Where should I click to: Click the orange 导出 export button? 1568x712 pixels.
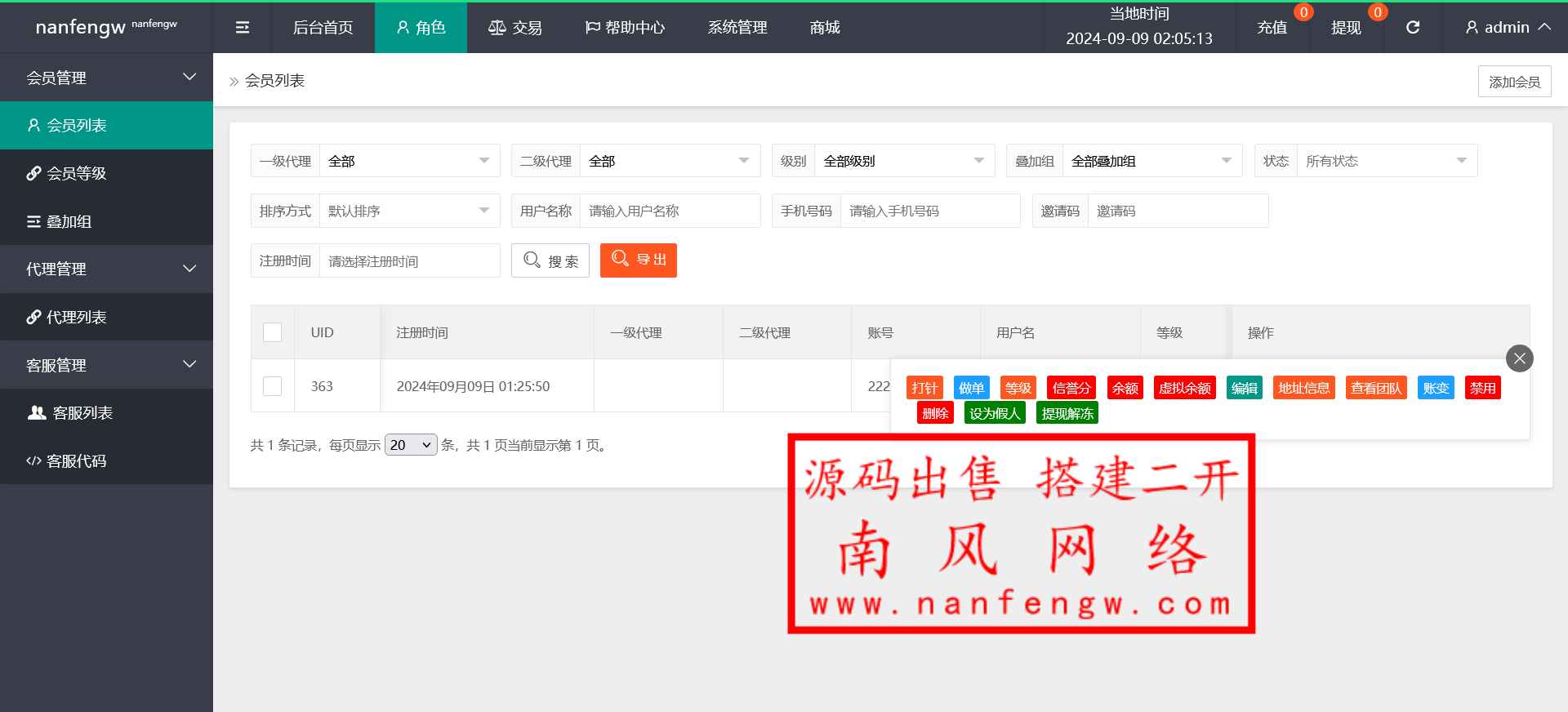tap(638, 260)
